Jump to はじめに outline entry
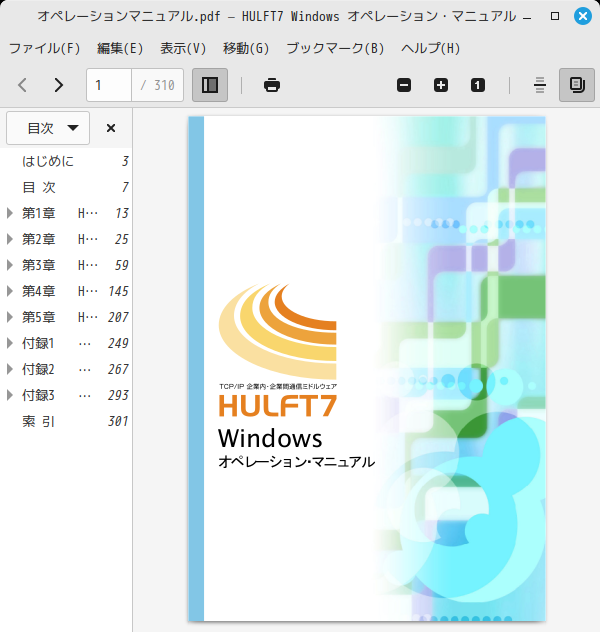 tap(48, 161)
